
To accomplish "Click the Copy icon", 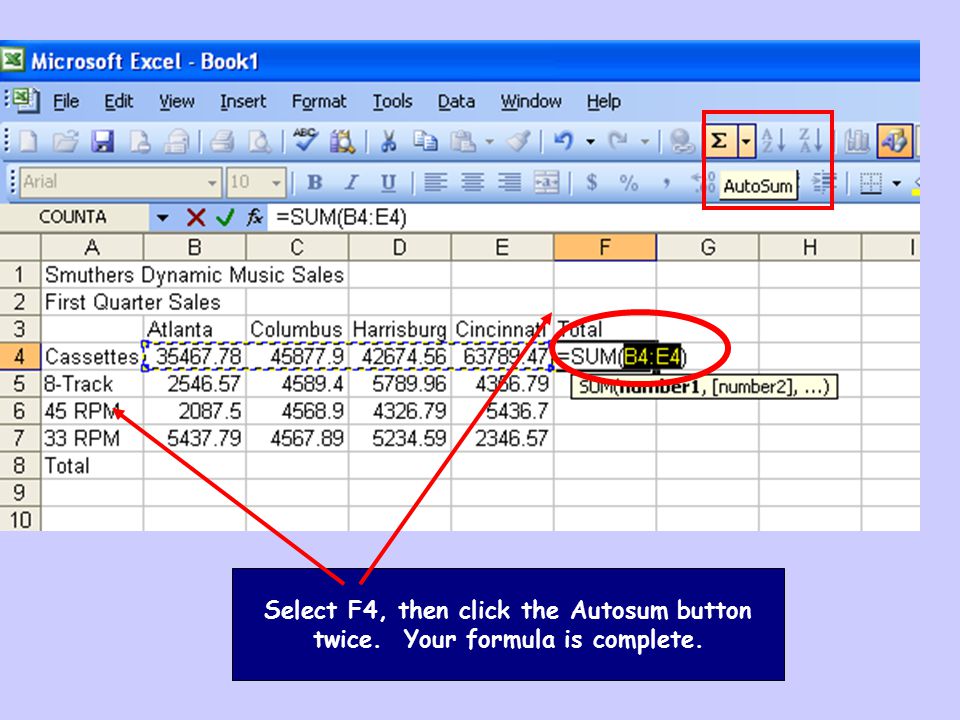I will (x=425, y=142).
